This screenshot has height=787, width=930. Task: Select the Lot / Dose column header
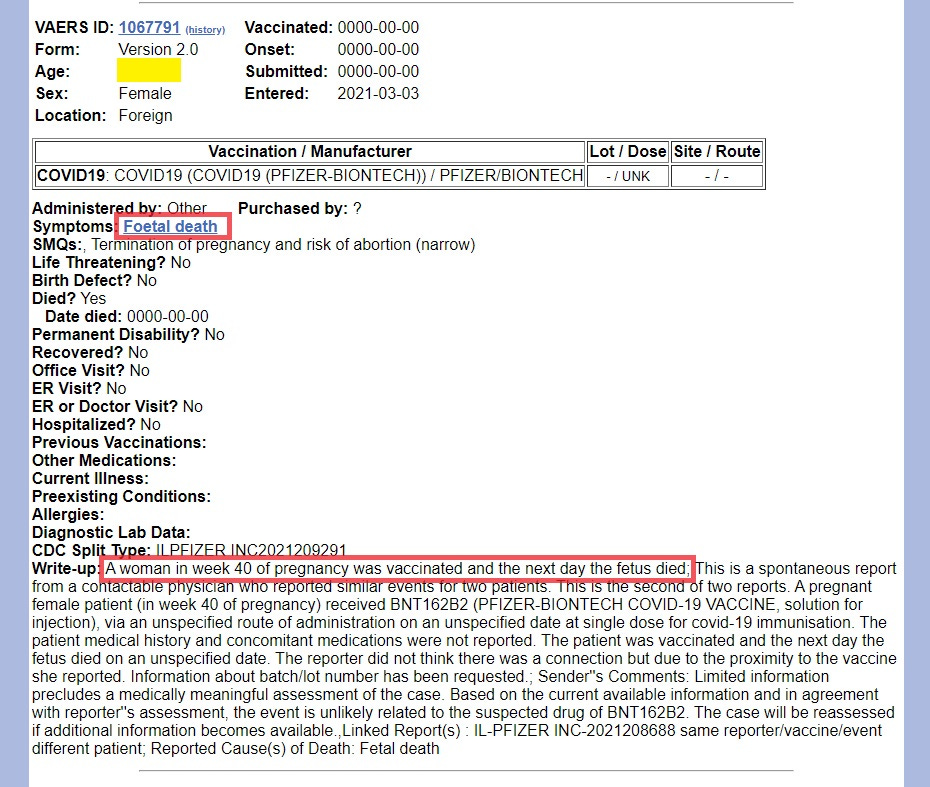click(628, 151)
